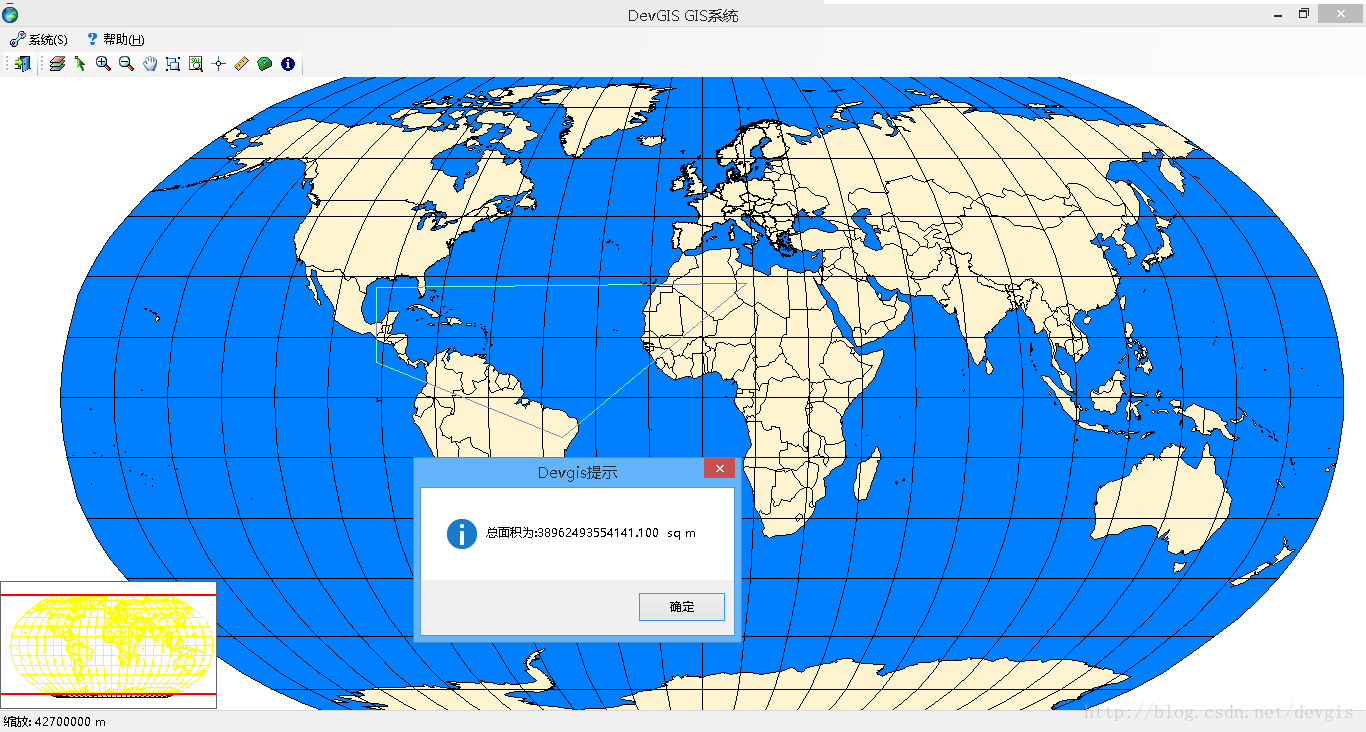Minimize the DevGIS window
Viewport: 1366px width, 732px height.
1279,14
